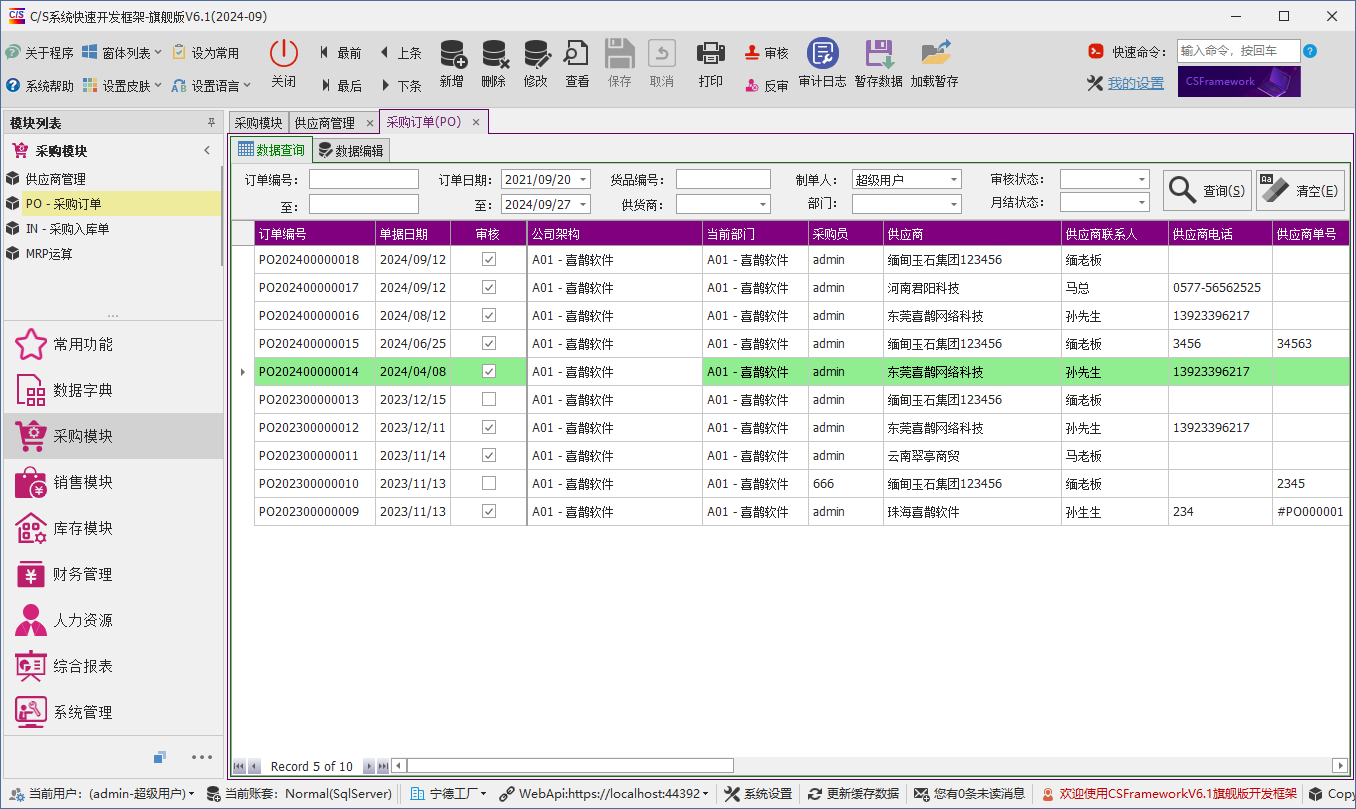Open 人力资源 section in sidebar
Screen dimensions: 1356x809
[x=113, y=621]
